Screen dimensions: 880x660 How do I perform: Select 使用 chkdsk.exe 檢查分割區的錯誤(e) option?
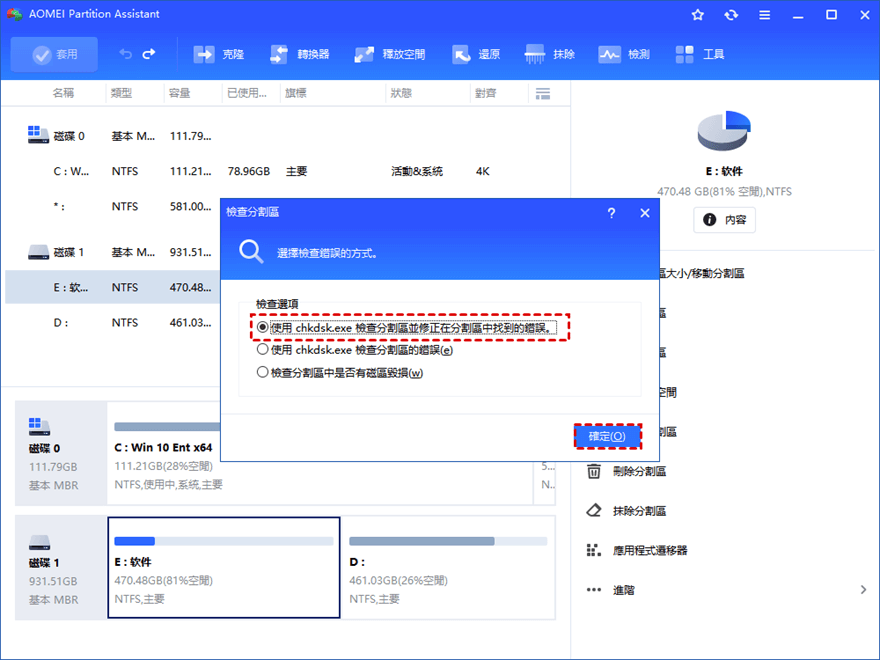tap(355, 350)
